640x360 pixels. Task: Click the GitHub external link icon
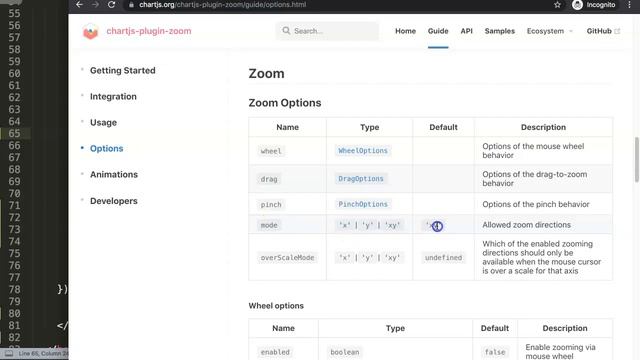click(x=617, y=31)
